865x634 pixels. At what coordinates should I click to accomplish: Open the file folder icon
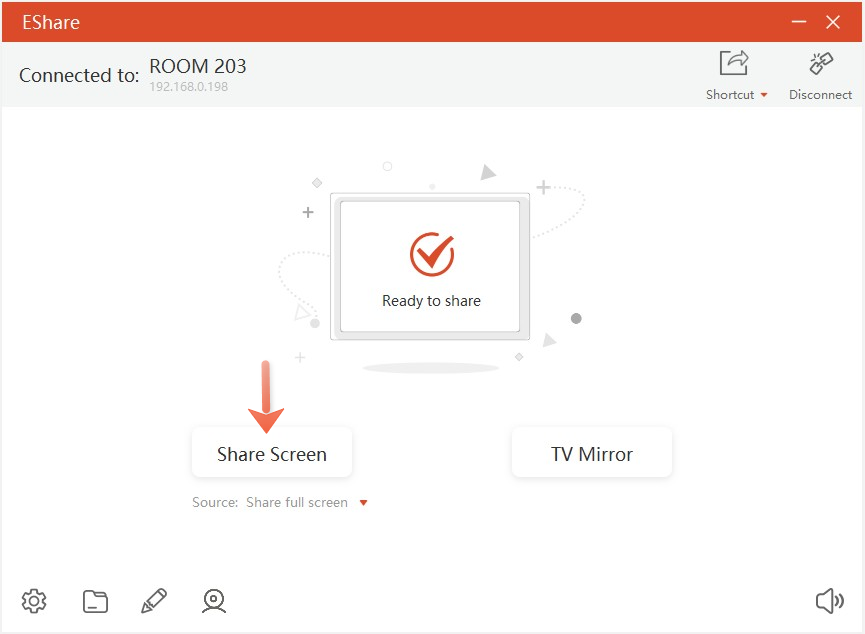coord(95,601)
